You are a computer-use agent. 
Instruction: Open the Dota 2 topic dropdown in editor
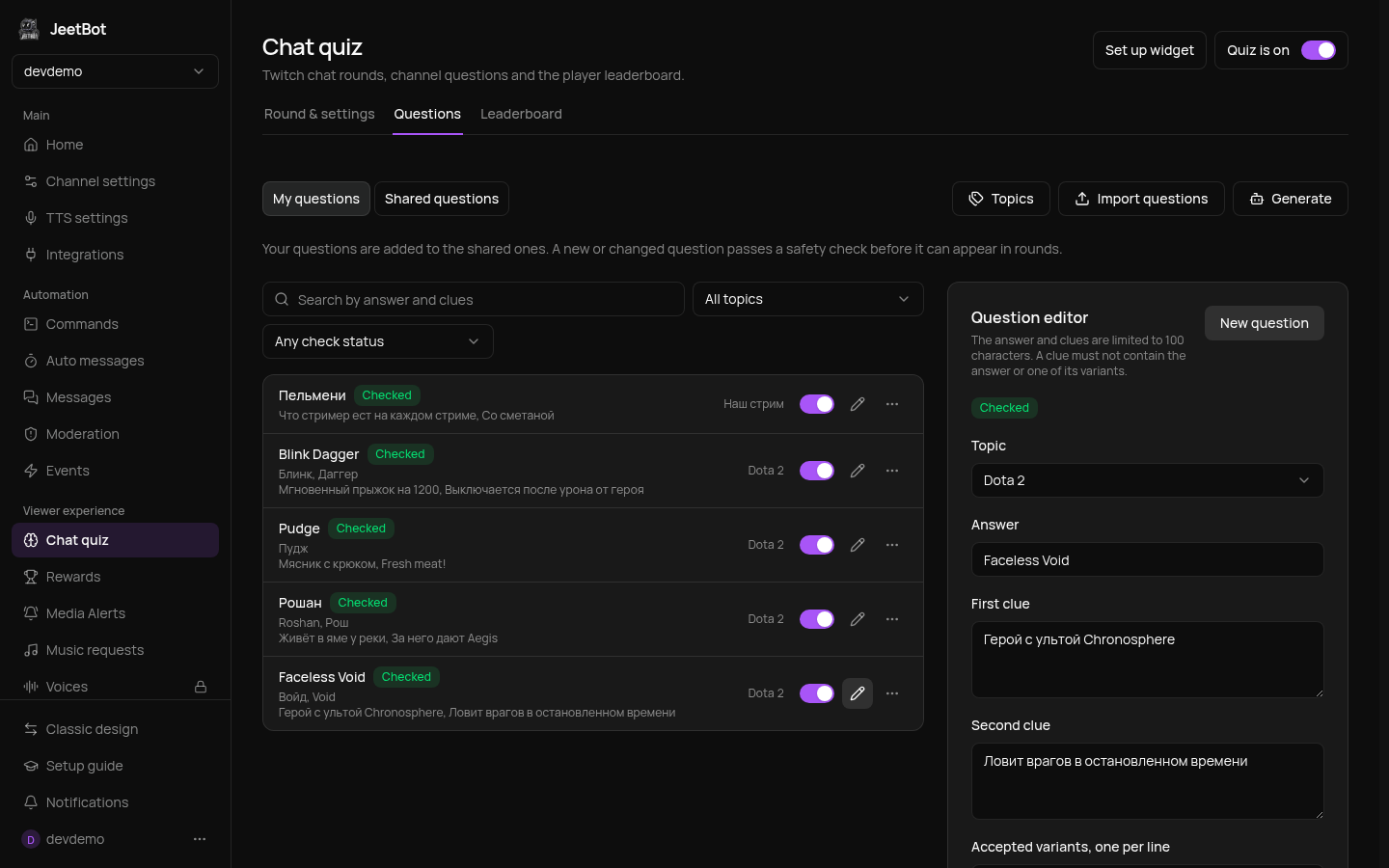point(1148,480)
